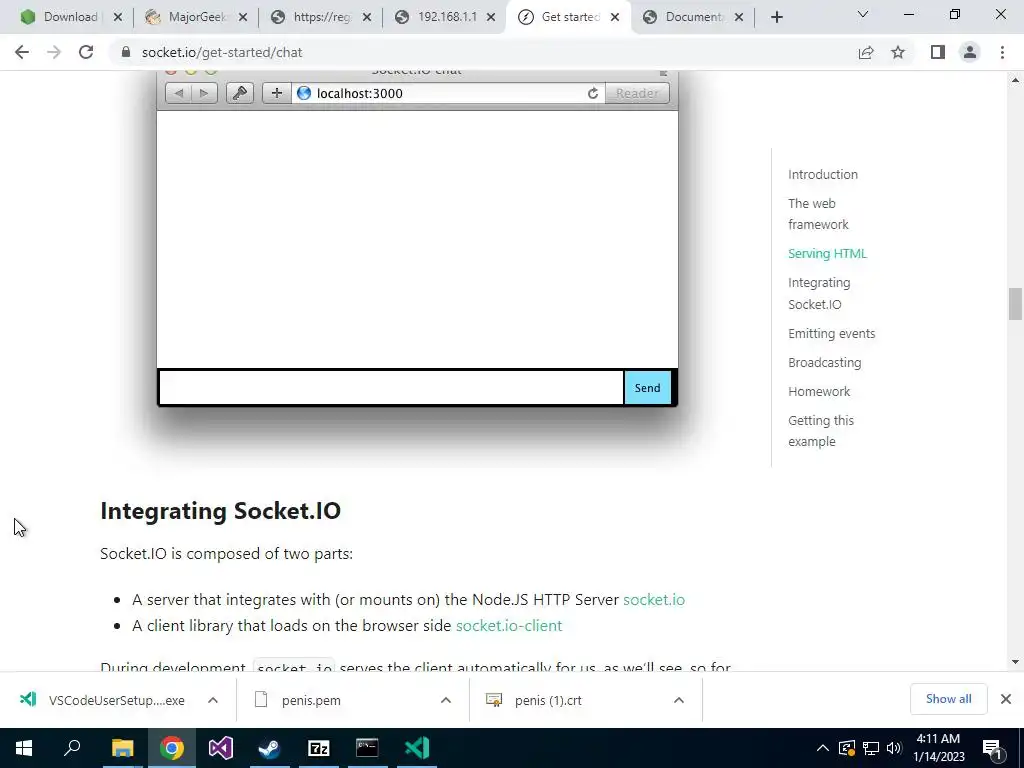
Task: Bookmark this tab with the star icon
Action: click(x=898, y=52)
